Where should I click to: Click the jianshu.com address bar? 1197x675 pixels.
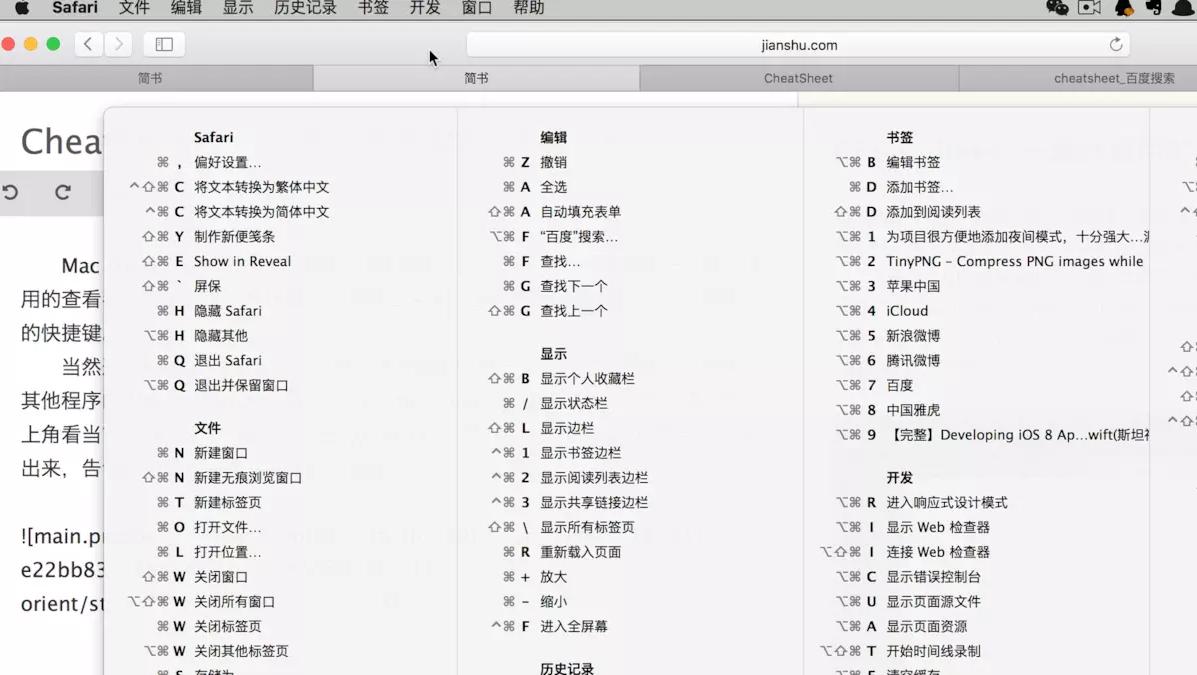[796, 44]
